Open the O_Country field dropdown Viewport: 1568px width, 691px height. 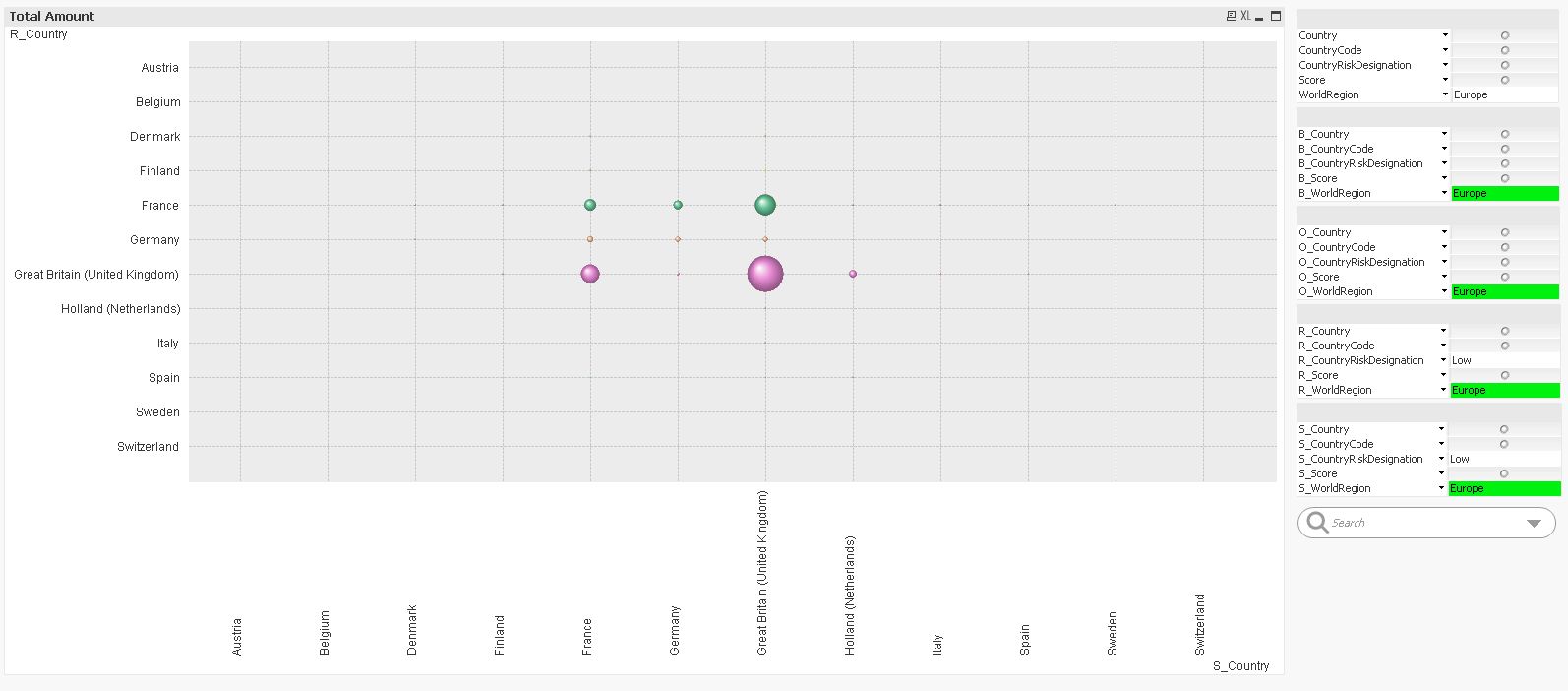coord(1445,232)
